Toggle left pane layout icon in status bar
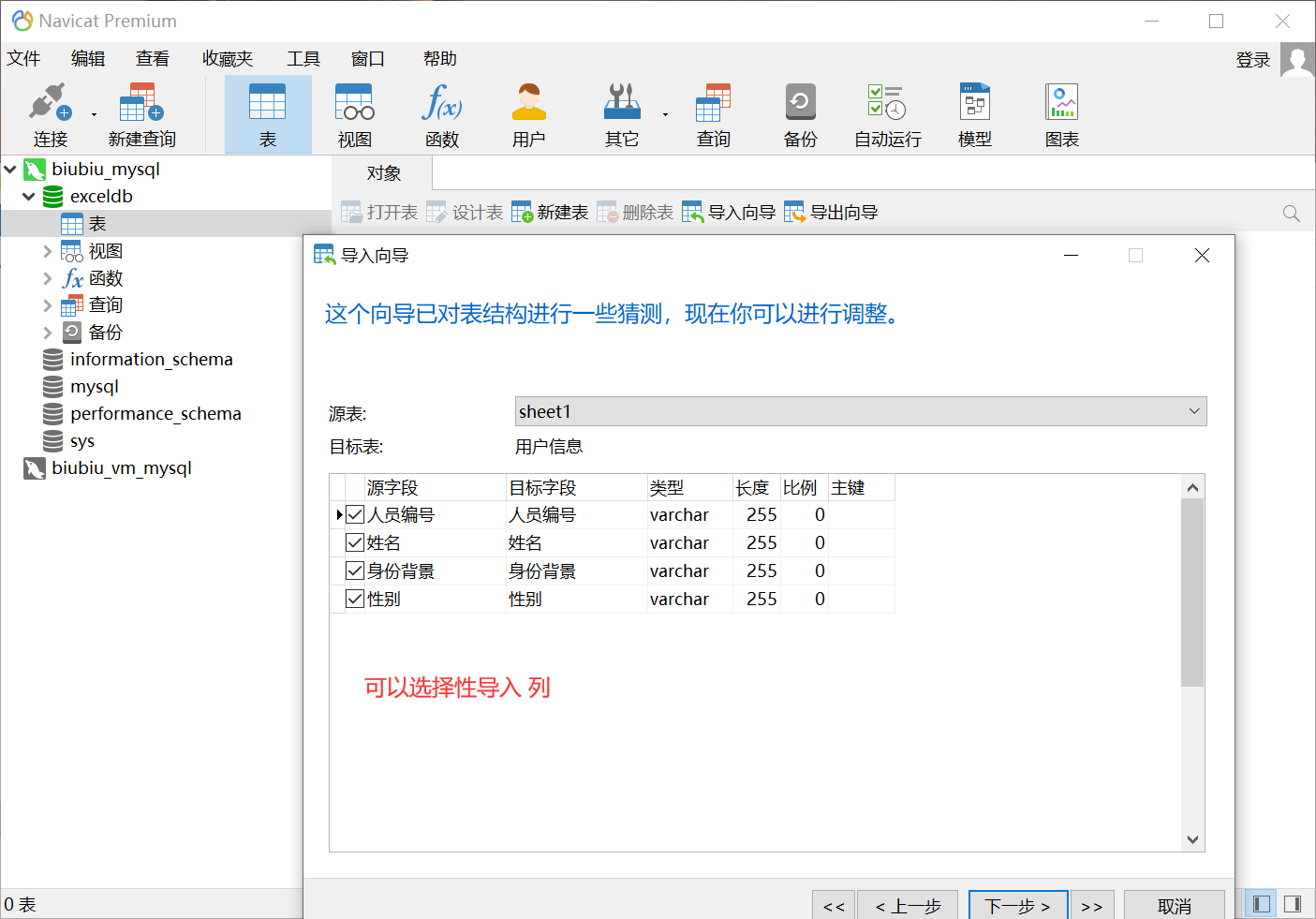Image resolution: width=1316 pixels, height=919 pixels. pos(1262,904)
